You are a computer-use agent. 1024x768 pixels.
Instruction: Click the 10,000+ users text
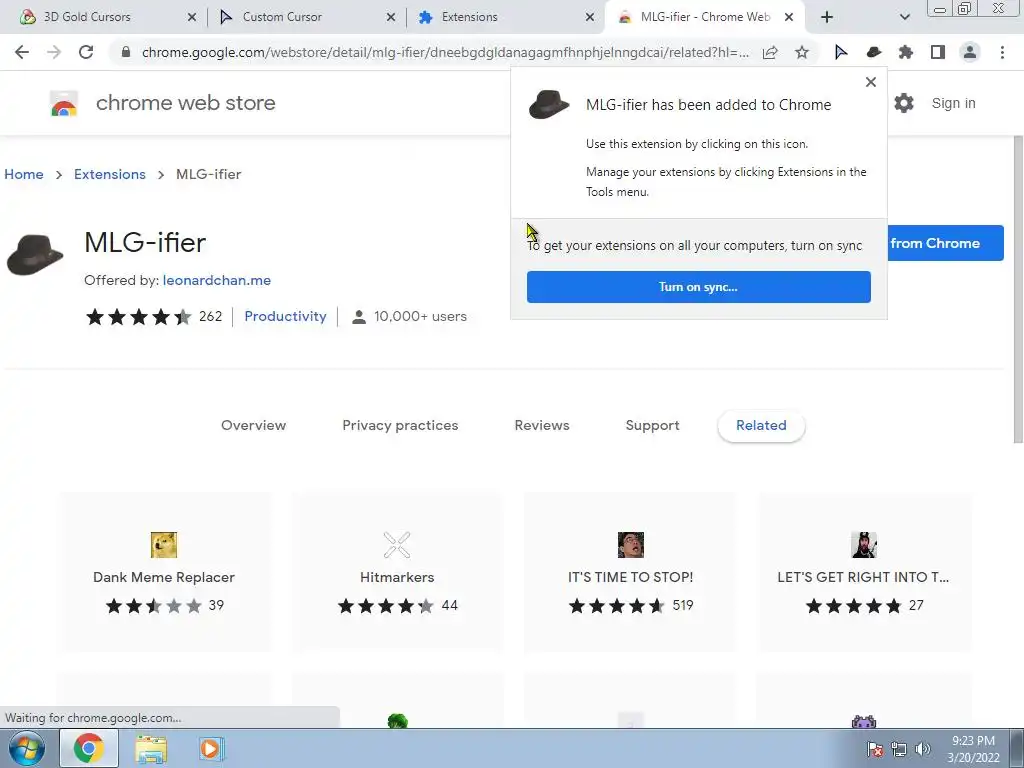tap(421, 316)
